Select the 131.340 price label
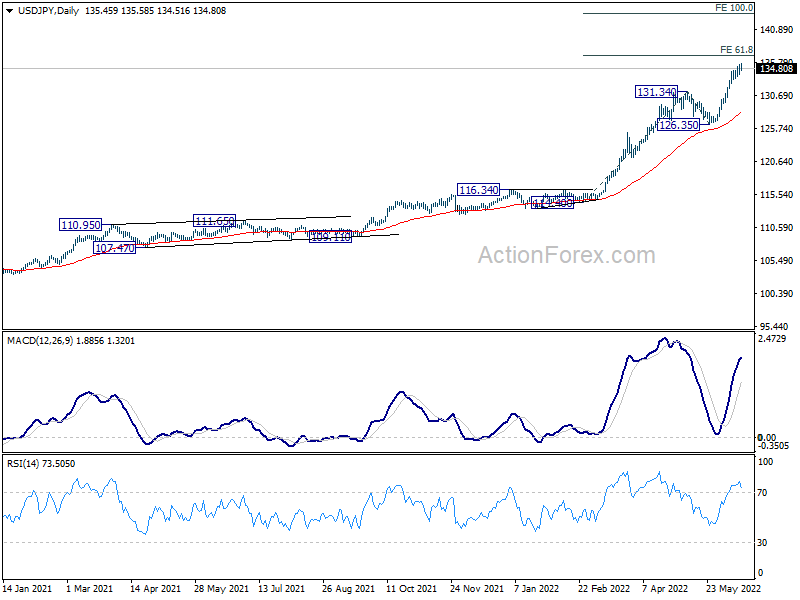 coord(656,92)
